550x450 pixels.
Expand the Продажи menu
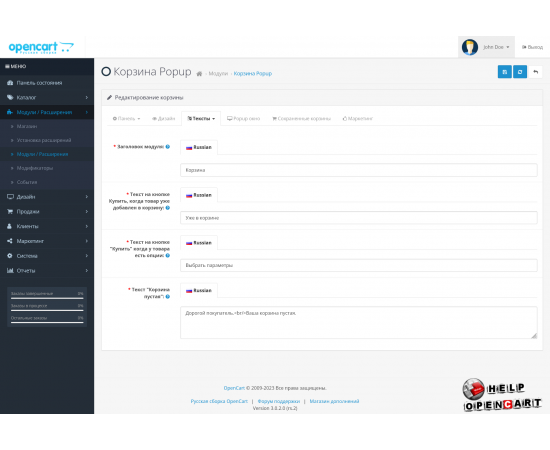click(x=47, y=211)
